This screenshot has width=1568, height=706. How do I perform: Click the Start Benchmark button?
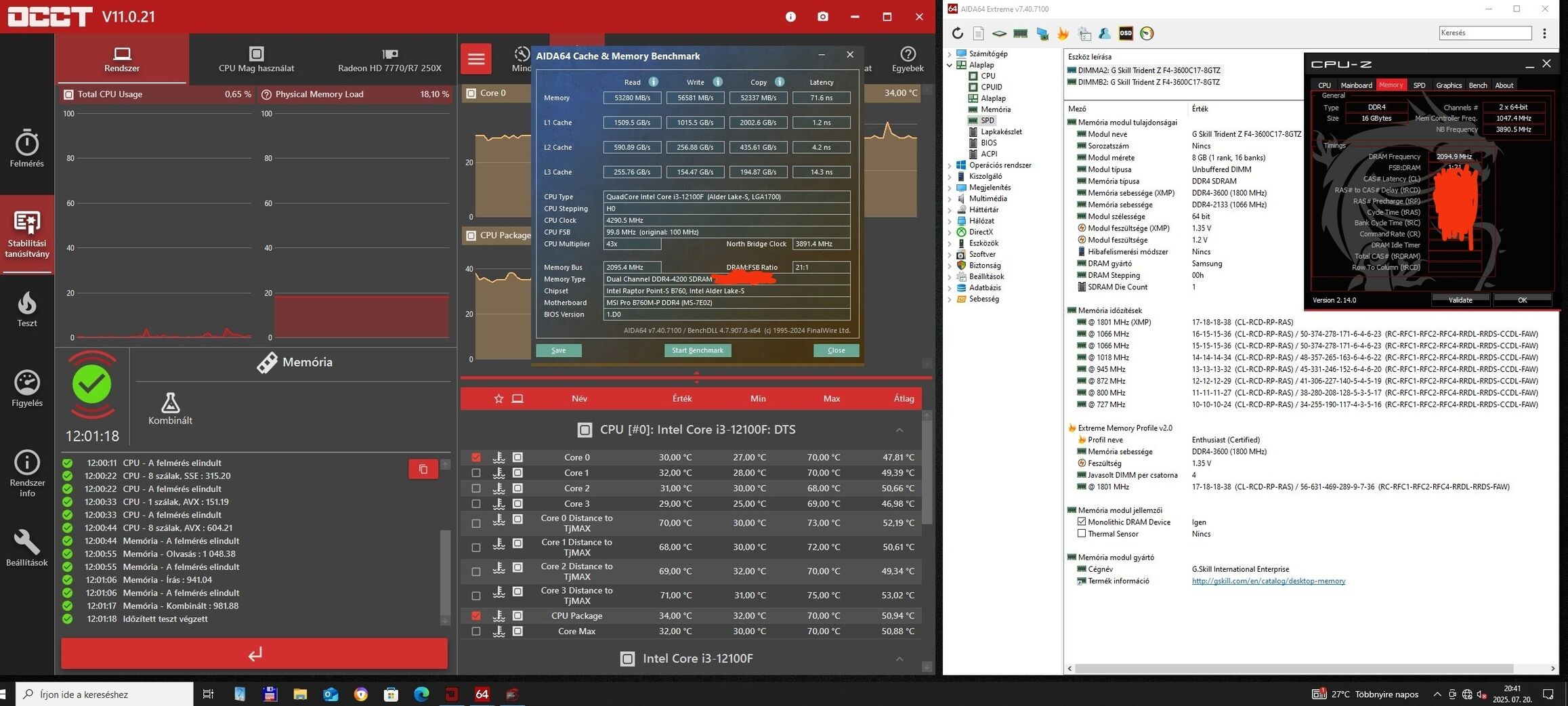(x=697, y=350)
